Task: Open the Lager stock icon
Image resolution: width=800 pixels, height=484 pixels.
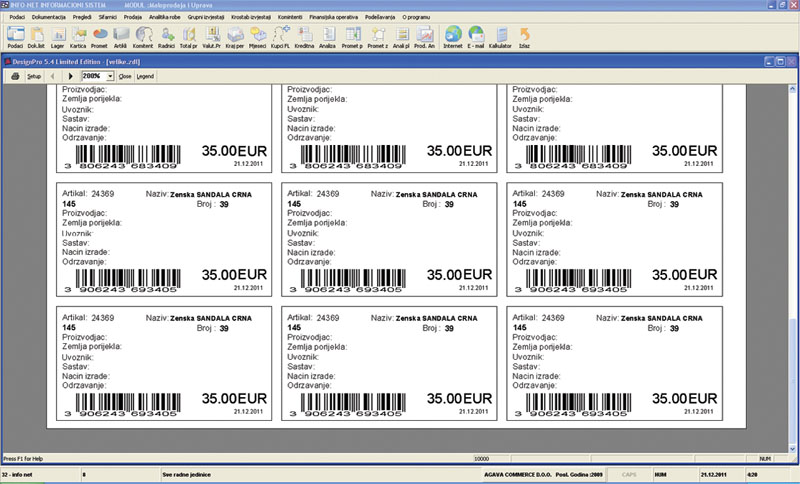Action: (58, 37)
